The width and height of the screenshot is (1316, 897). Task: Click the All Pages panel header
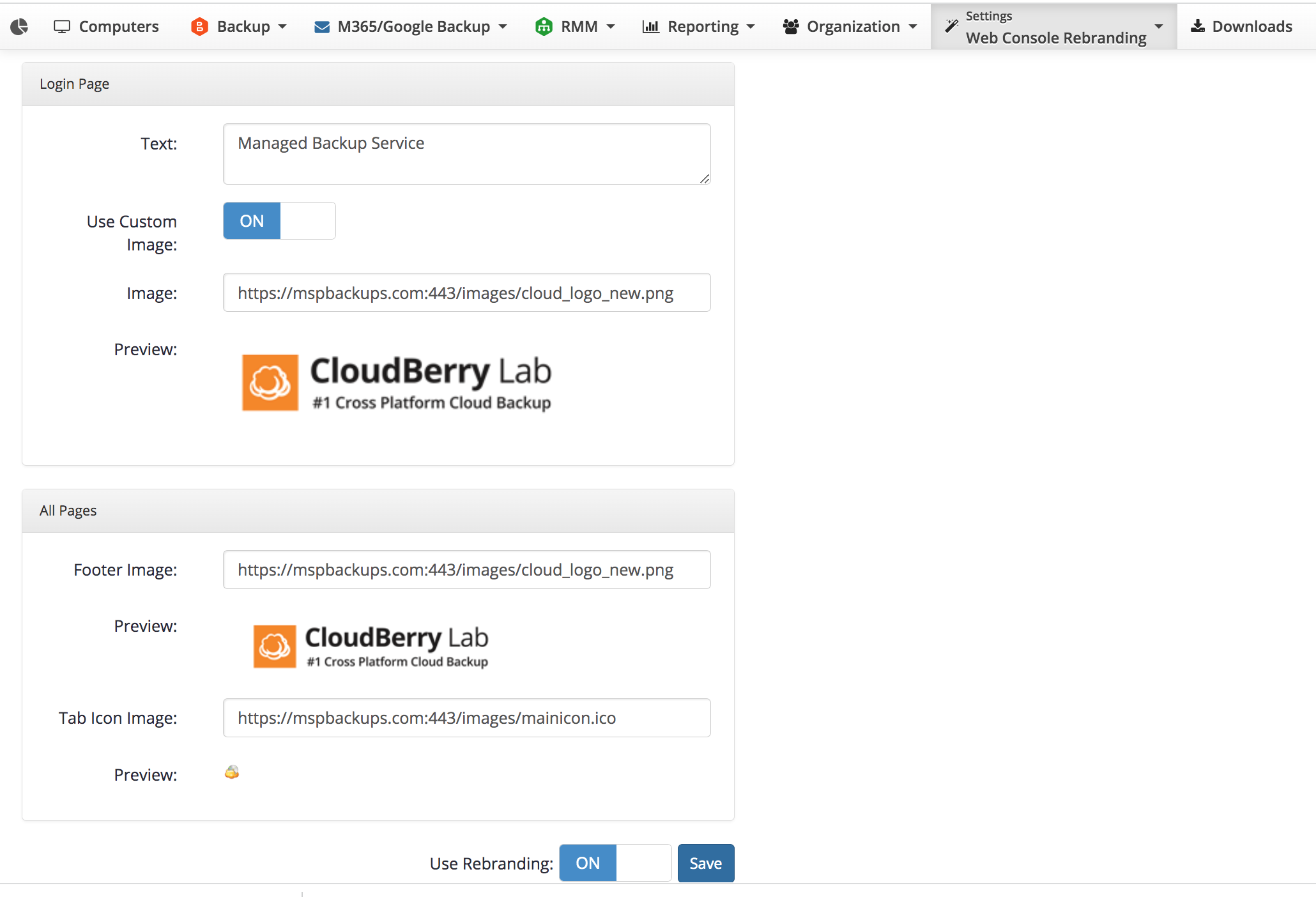click(x=378, y=510)
